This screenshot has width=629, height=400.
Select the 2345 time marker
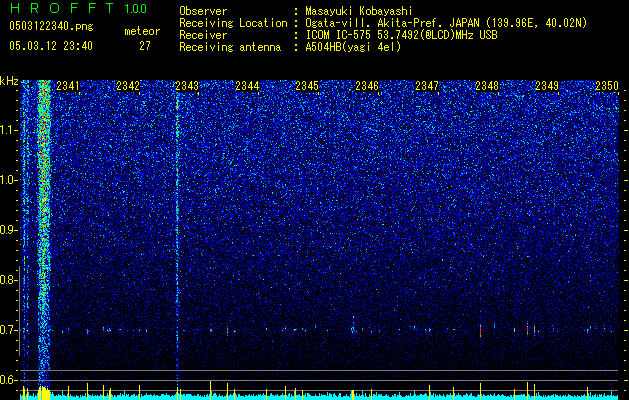[x=307, y=86]
